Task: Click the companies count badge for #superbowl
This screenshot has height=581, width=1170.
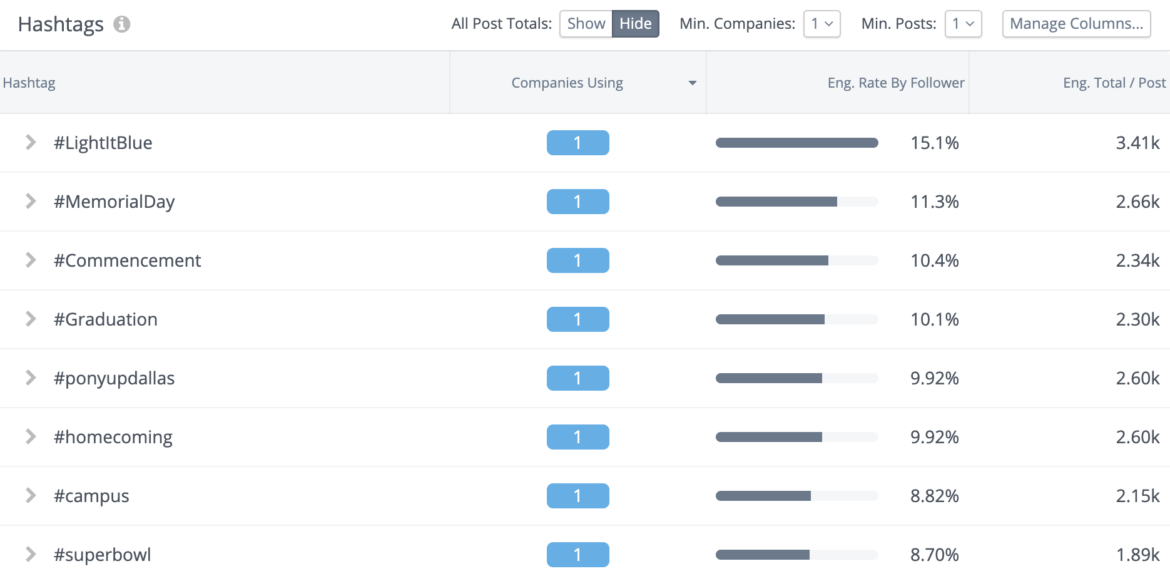Action: [578, 554]
